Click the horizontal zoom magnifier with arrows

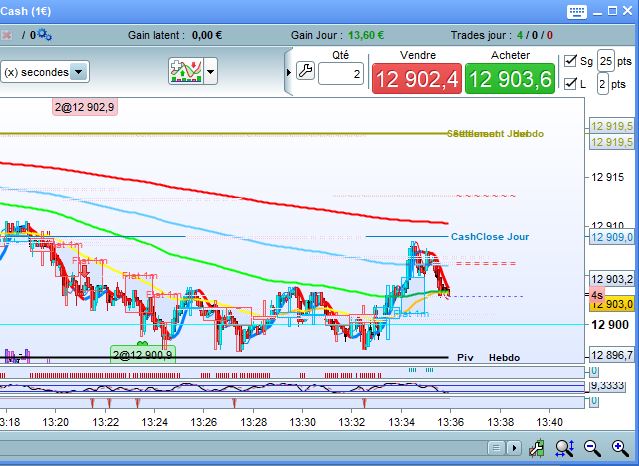[x=565, y=448]
